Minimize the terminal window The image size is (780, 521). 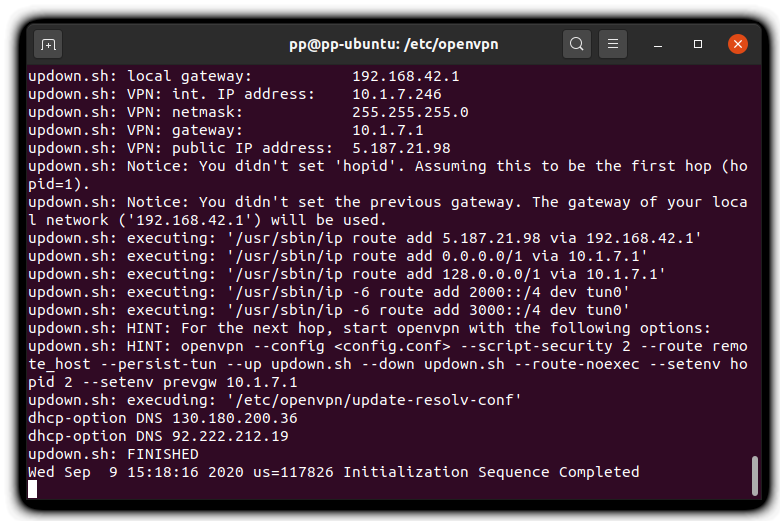(658, 45)
